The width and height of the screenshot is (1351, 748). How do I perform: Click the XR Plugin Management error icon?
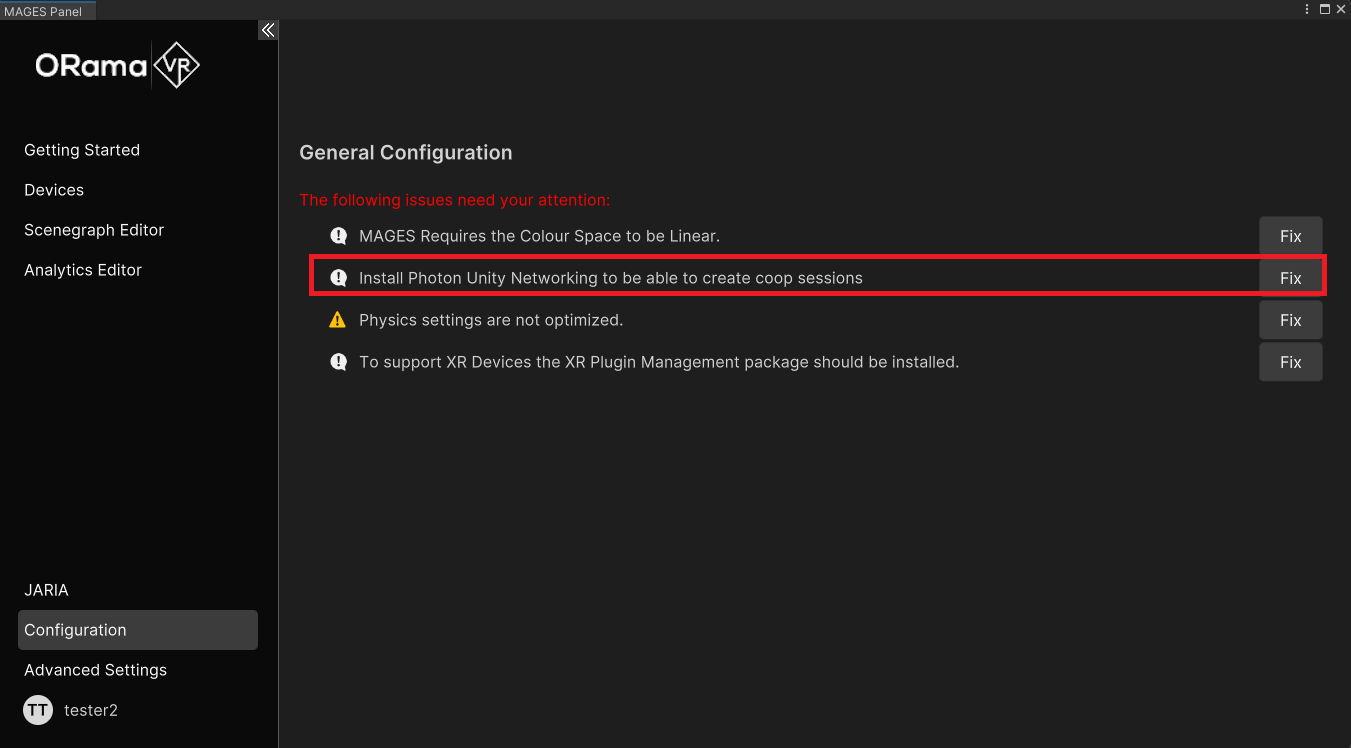[338, 362]
